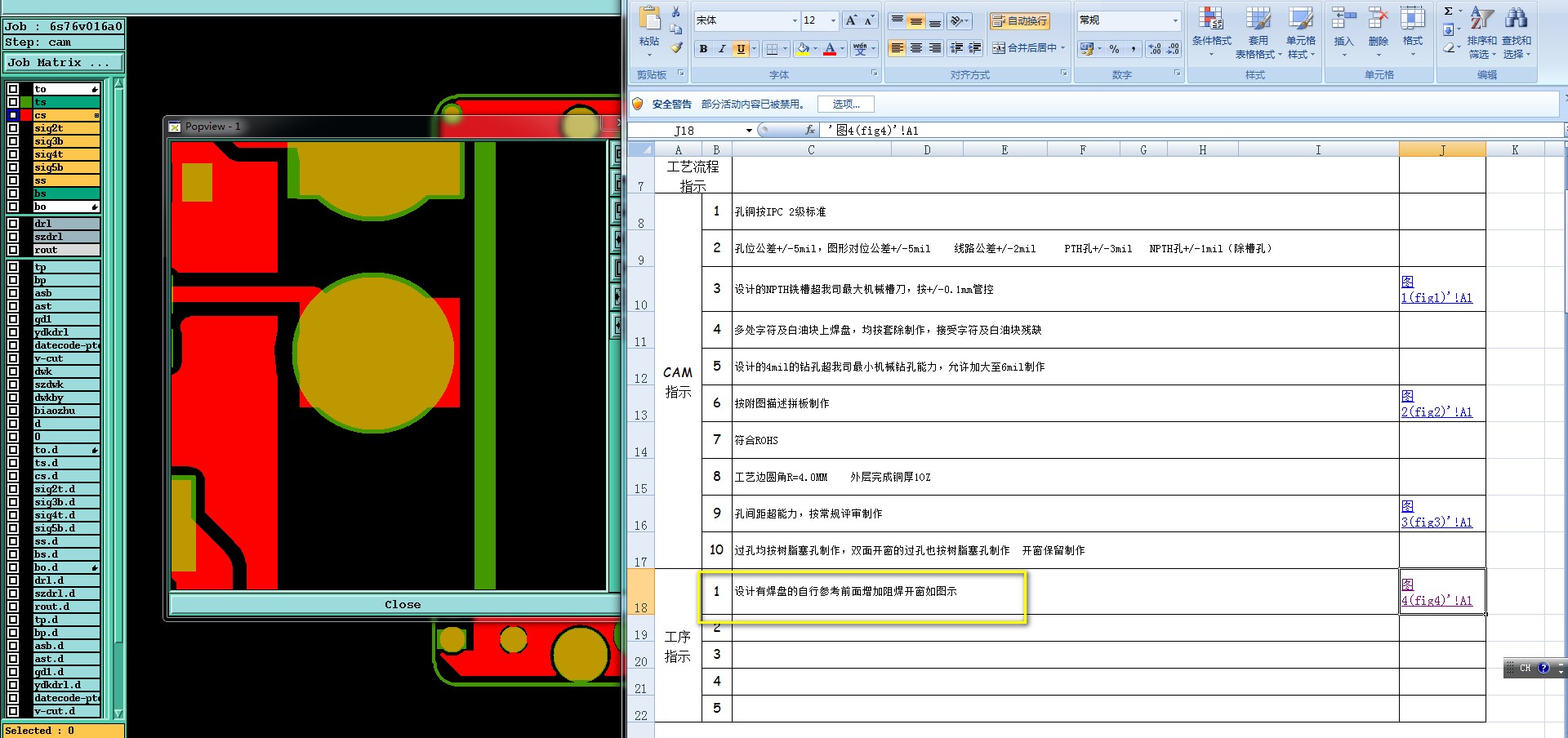Align cell text right
This screenshot has width=1568, height=738.
coord(934,48)
